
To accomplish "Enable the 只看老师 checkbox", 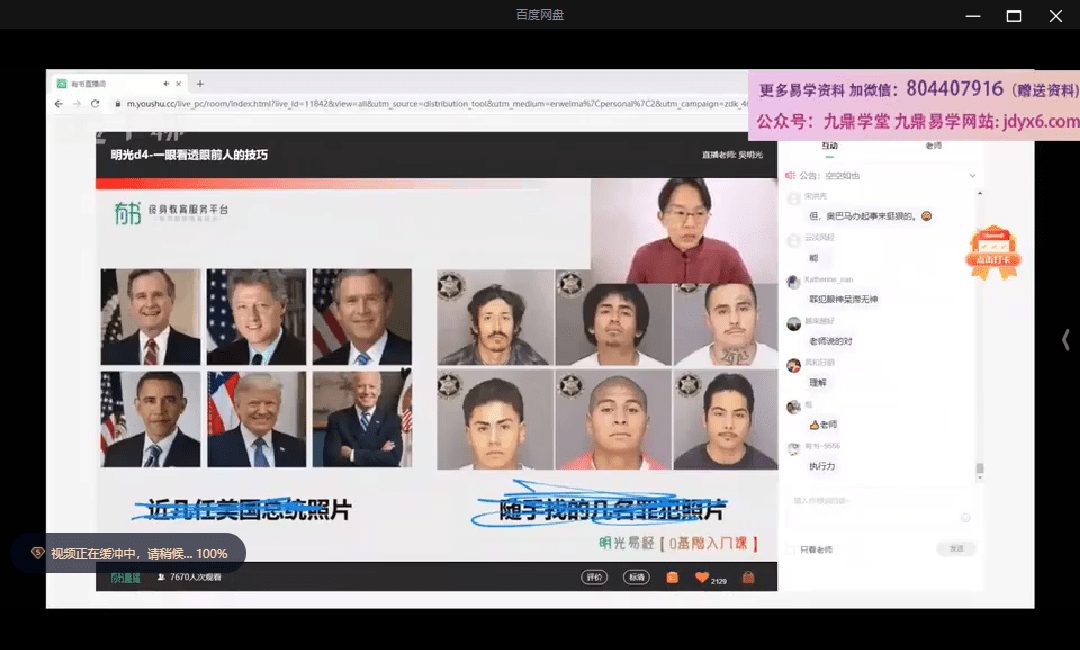I will (x=791, y=549).
